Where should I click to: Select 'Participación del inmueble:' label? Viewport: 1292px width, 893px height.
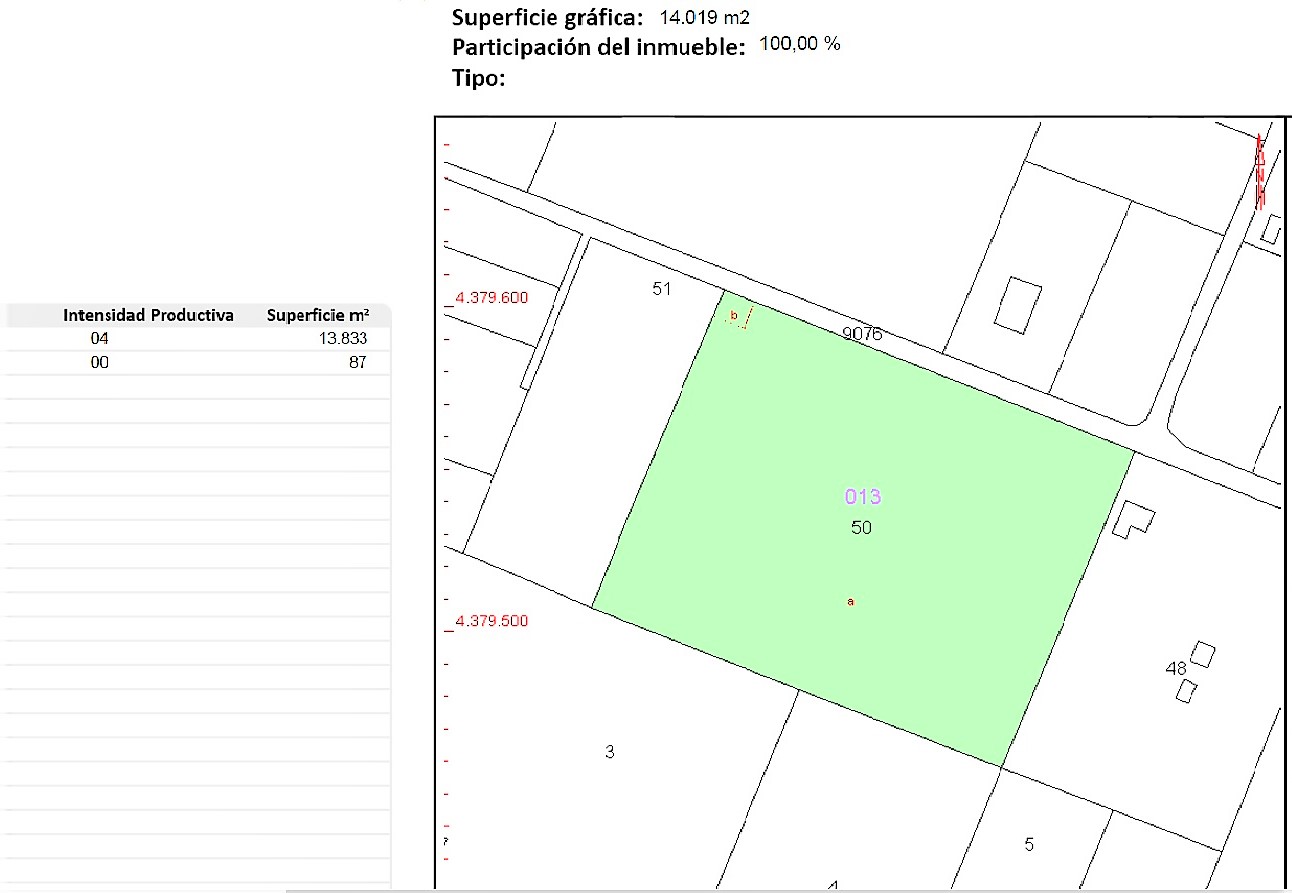click(600, 47)
